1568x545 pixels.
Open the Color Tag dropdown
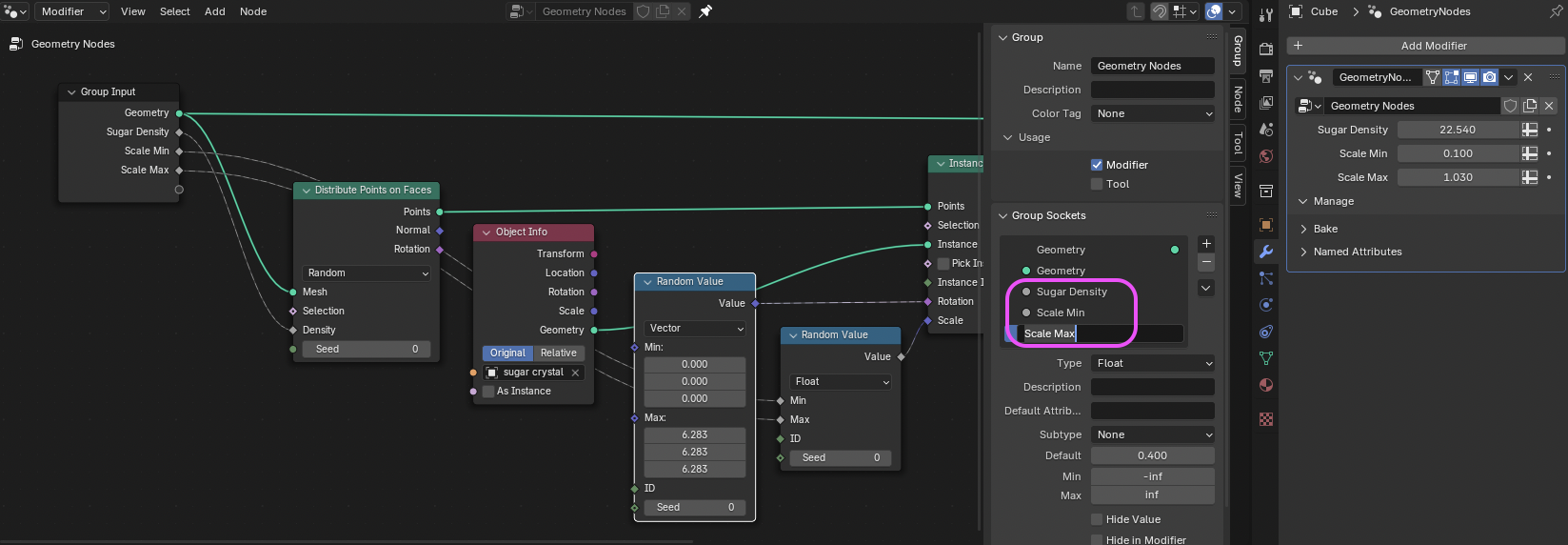[1153, 113]
